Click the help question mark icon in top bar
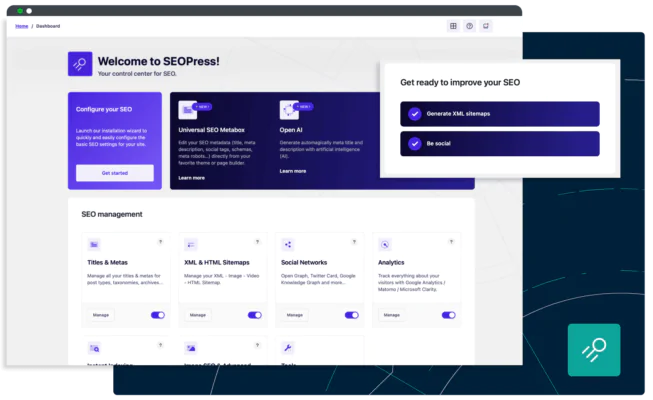Image resolution: width=653 pixels, height=400 pixels. [x=469, y=26]
